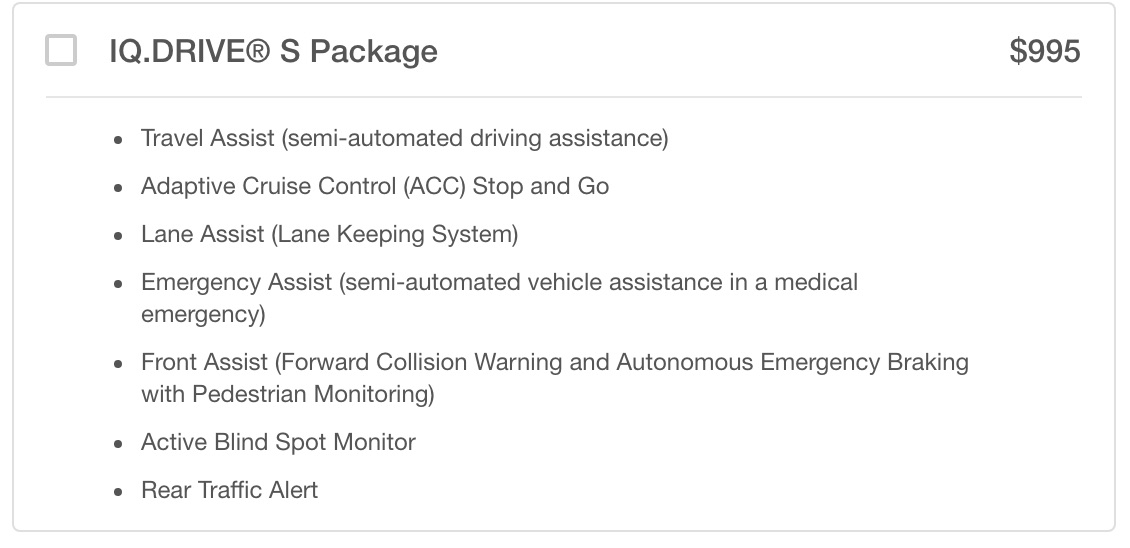The image size is (1130, 548).
Task: Click the bullet beside Adaptive Cruise Control
Action: pyautogui.click(x=119, y=187)
